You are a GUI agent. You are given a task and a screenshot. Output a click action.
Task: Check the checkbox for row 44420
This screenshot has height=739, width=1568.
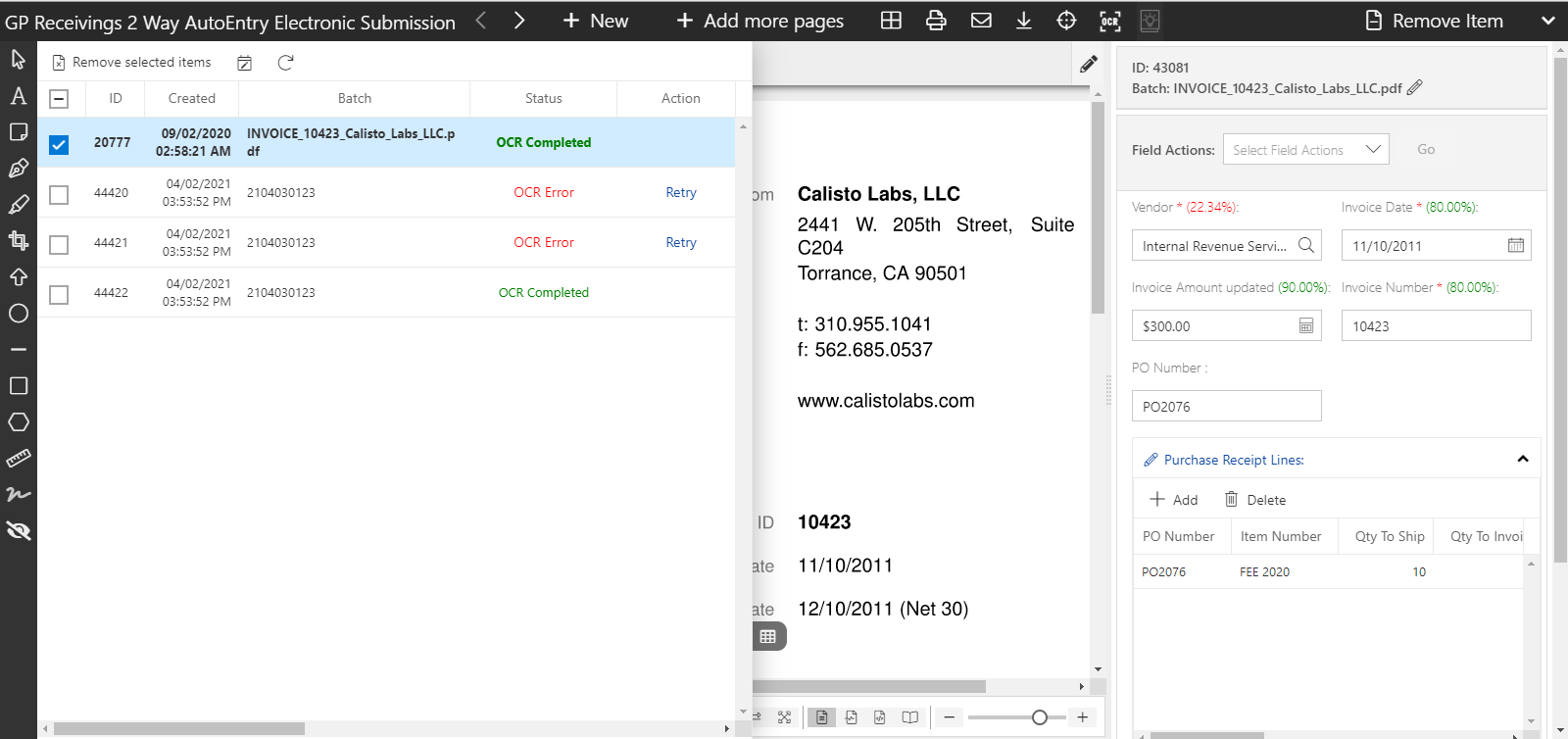tap(59, 194)
